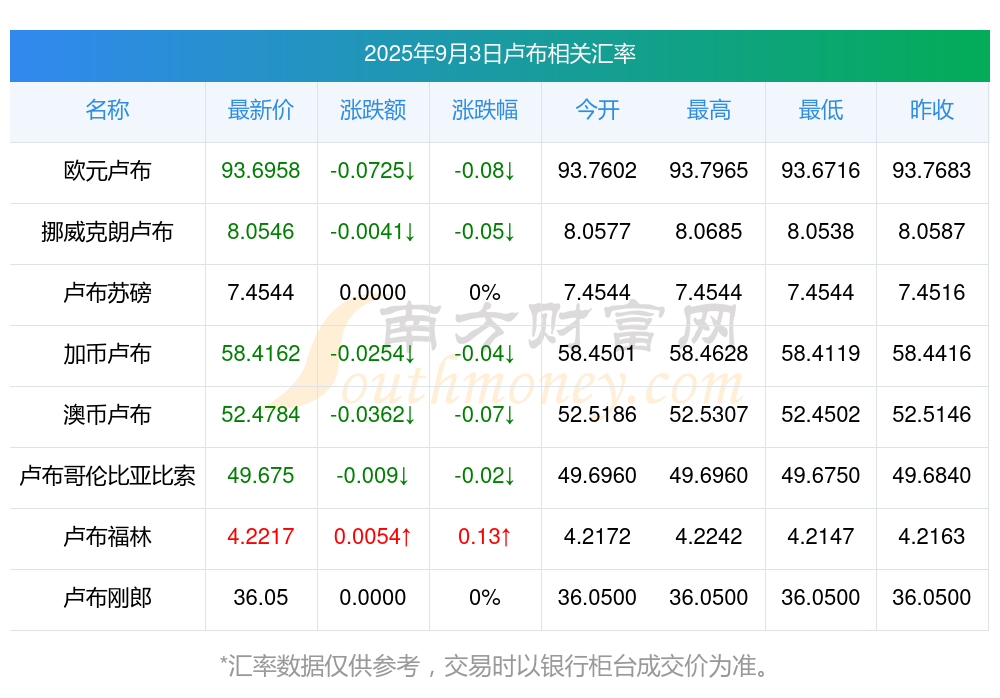The width and height of the screenshot is (1000, 698).
Task: Select the '名称' column header
Action: [107, 110]
